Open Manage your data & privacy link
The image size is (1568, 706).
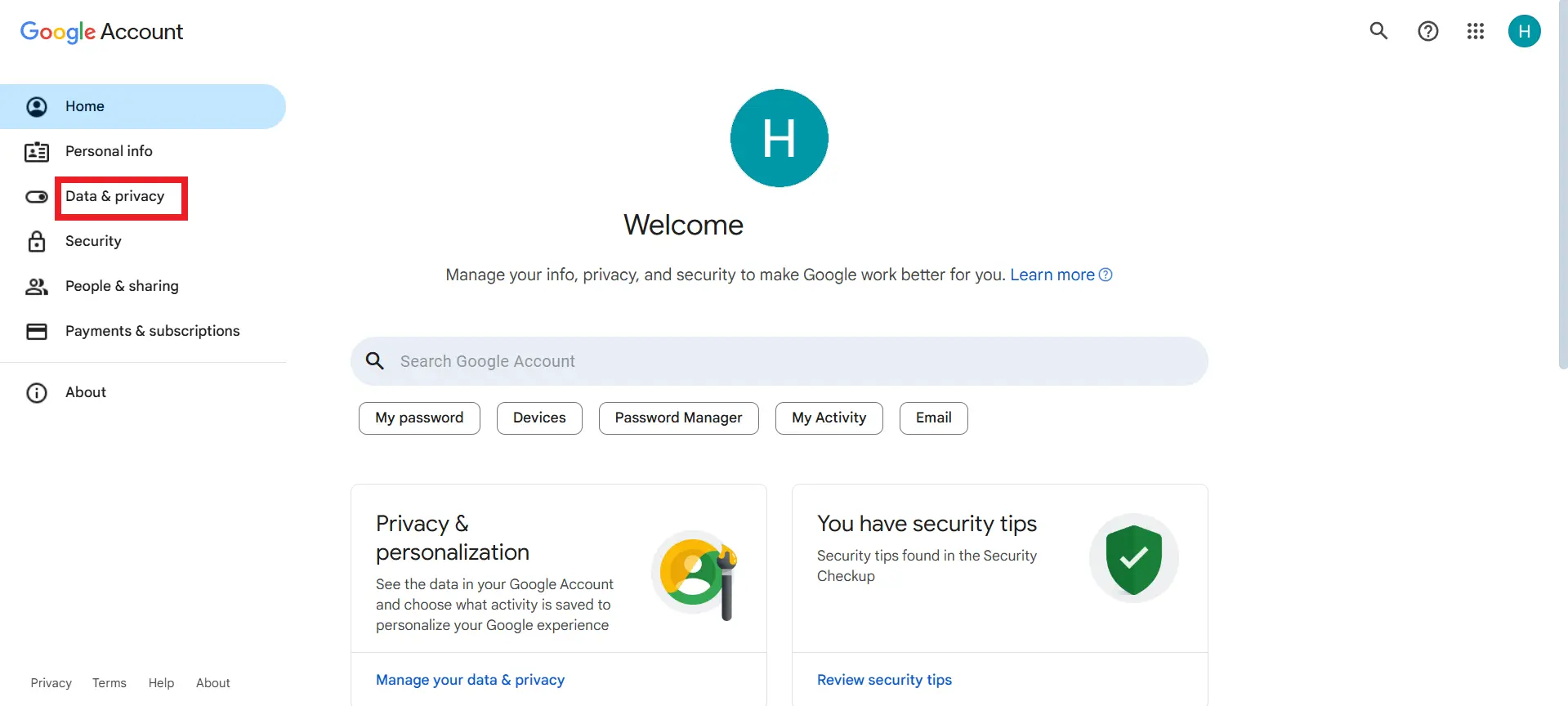470,680
